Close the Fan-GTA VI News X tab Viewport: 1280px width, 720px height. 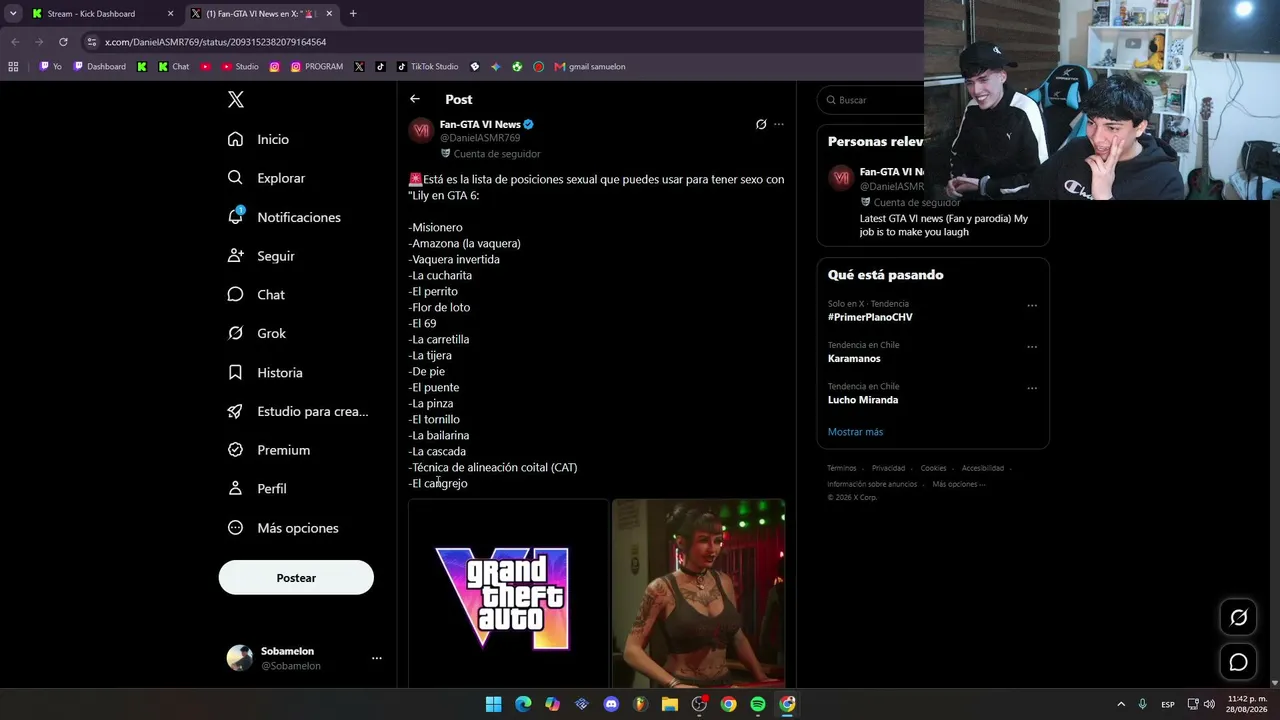point(329,14)
